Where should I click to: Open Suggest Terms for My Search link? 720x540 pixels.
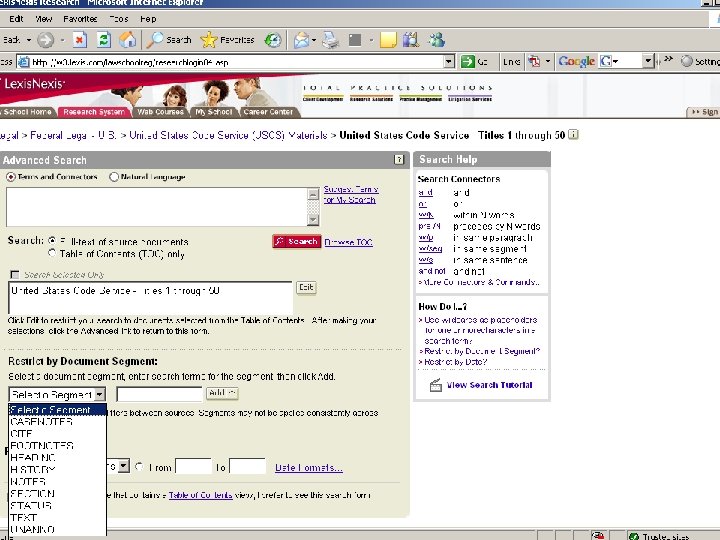(x=351, y=194)
